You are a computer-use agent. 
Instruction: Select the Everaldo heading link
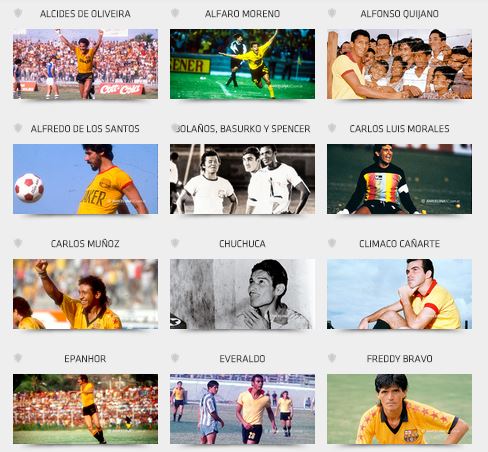[242, 359]
